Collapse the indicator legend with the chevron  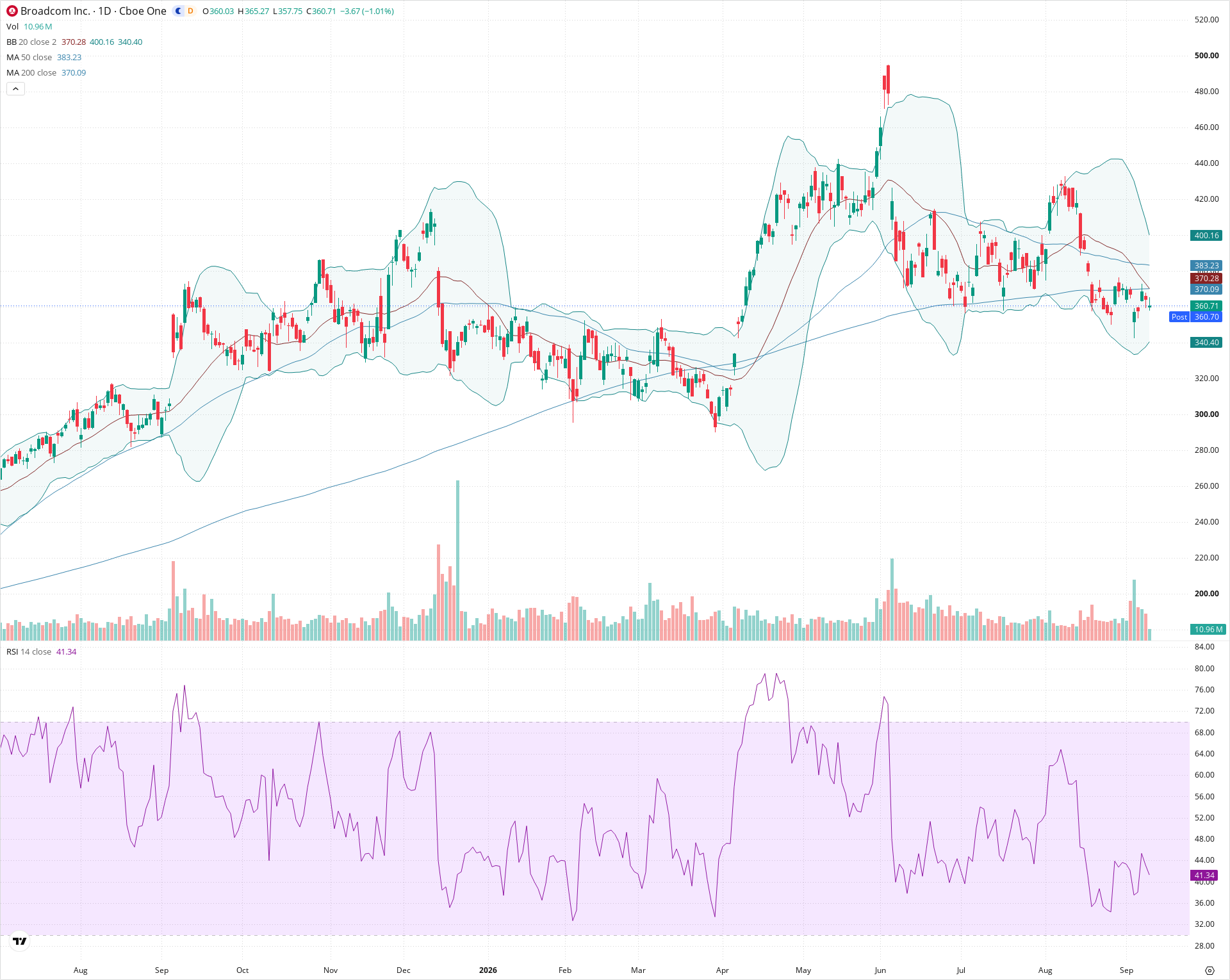[15, 89]
